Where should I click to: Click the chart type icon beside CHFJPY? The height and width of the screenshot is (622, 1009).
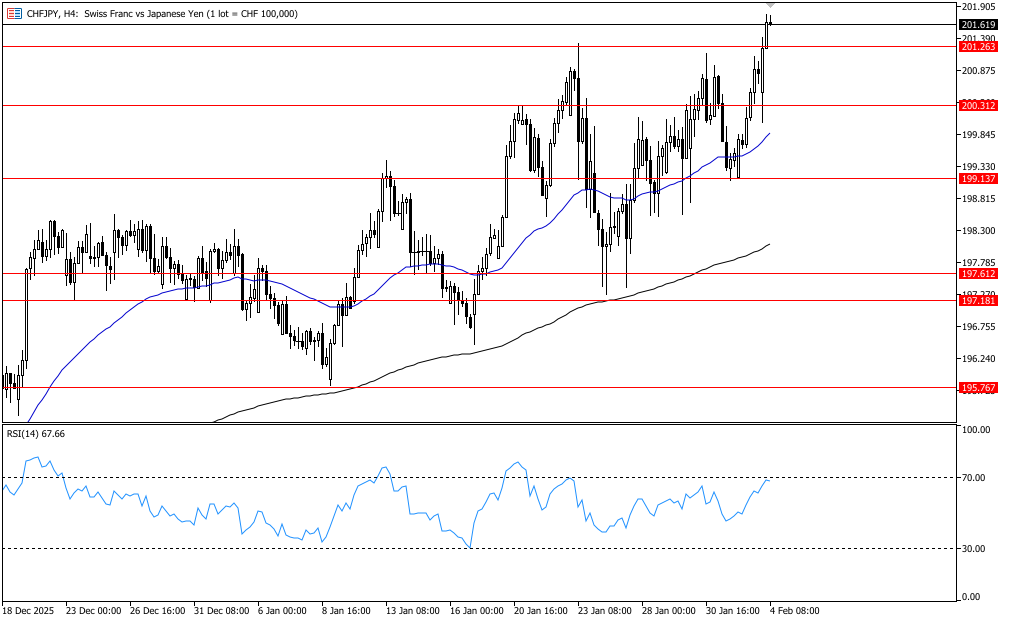[14, 13]
